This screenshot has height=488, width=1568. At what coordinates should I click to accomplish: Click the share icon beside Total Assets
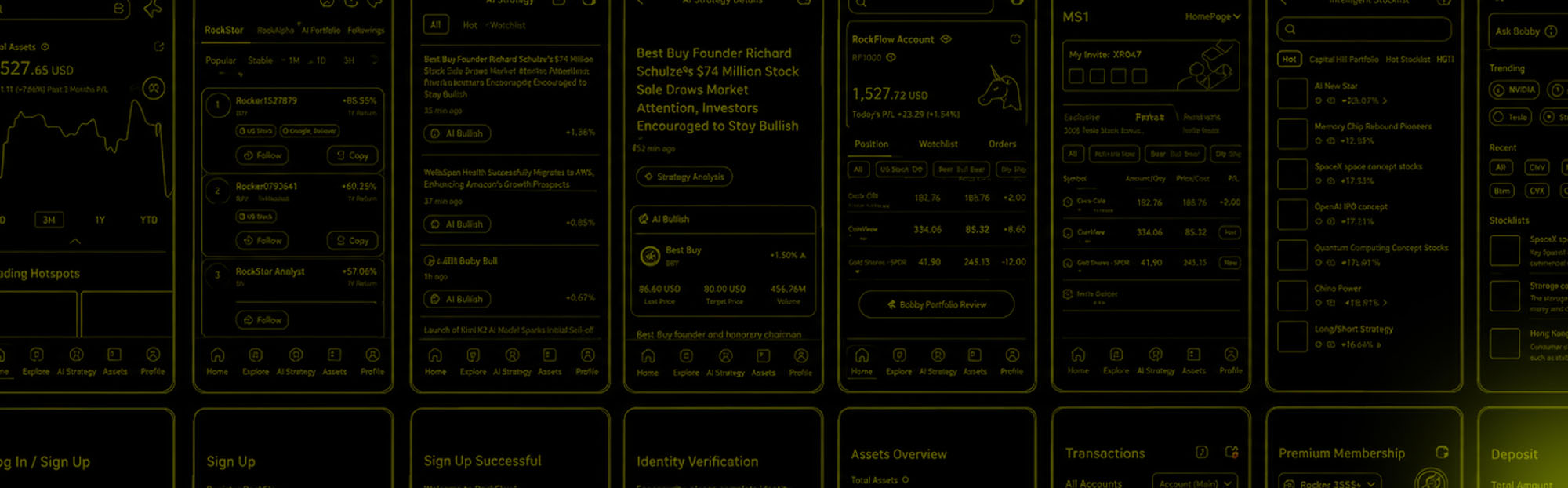(x=159, y=46)
